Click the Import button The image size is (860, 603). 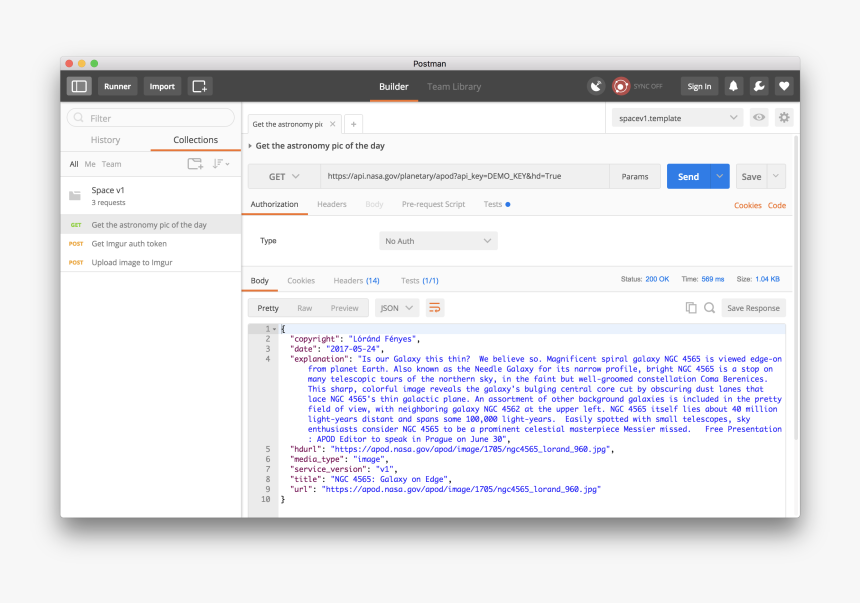[x=162, y=86]
